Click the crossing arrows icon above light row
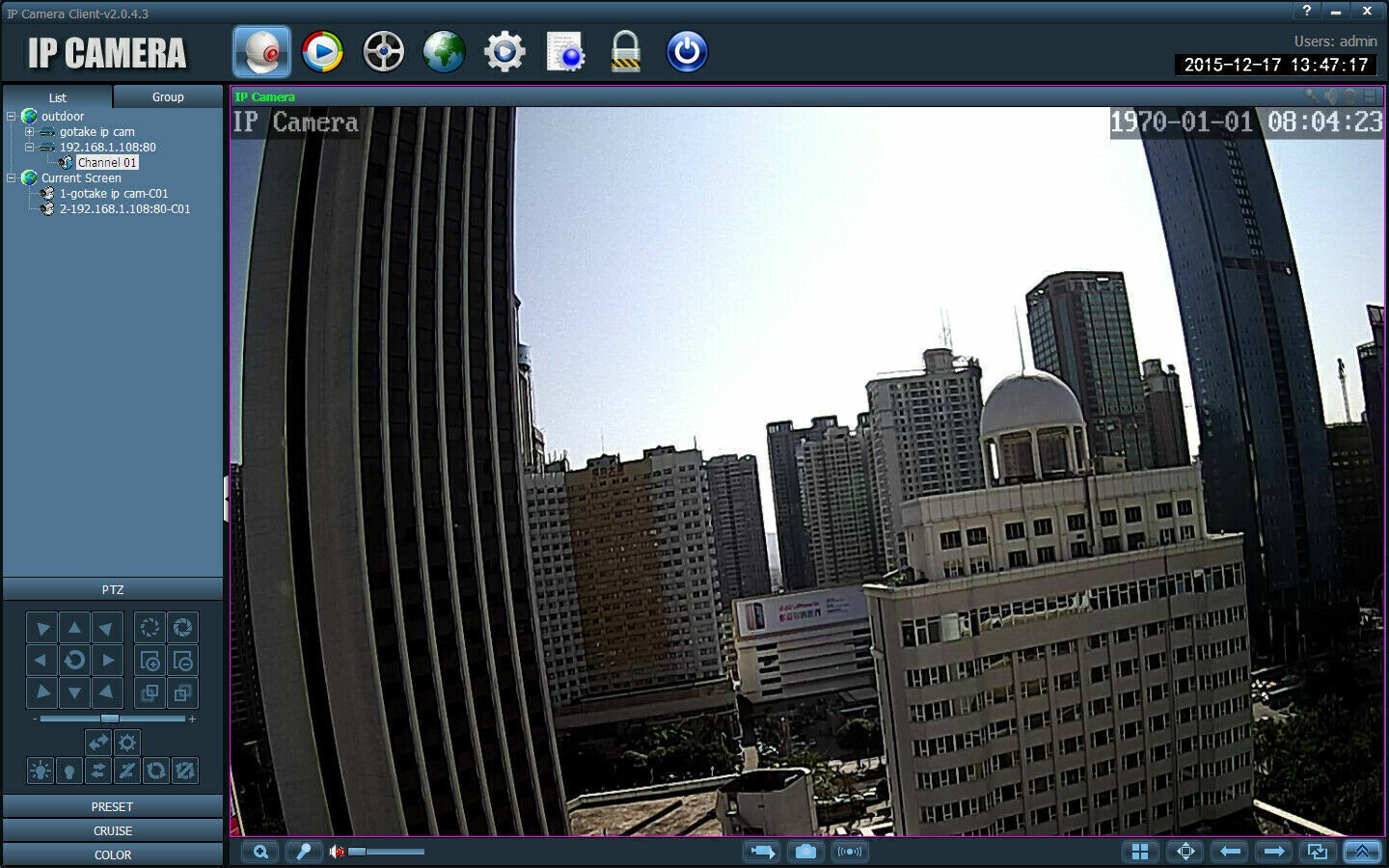This screenshot has width=1389, height=868. 97,742
